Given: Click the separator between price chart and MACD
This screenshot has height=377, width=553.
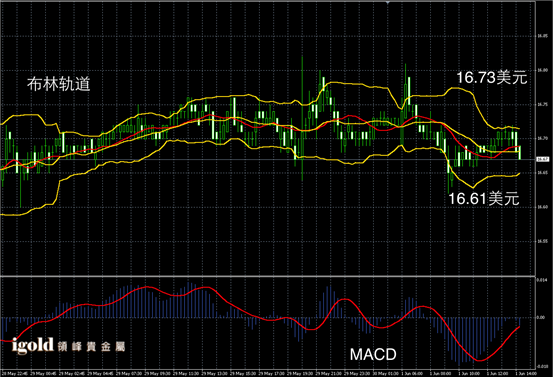Looking at the screenshot, I should click(x=268, y=276).
